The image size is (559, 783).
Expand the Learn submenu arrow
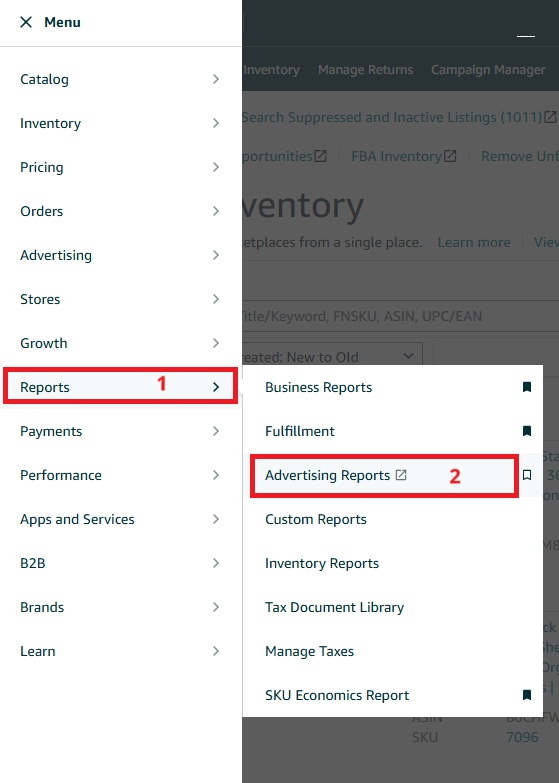click(216, 651)
